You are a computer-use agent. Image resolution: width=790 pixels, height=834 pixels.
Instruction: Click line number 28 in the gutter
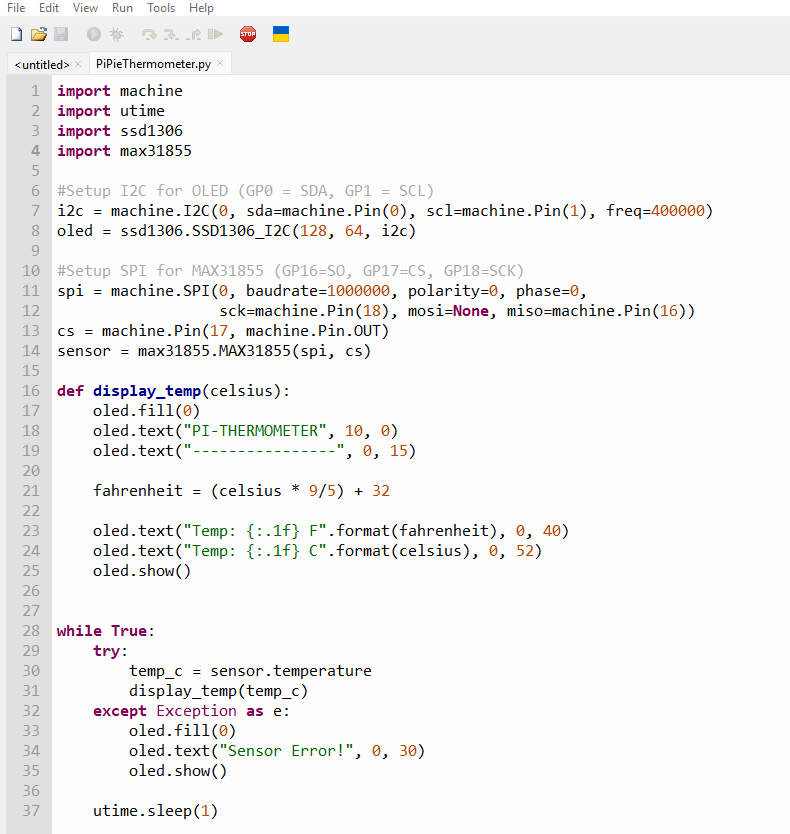[x=31, y=631]
